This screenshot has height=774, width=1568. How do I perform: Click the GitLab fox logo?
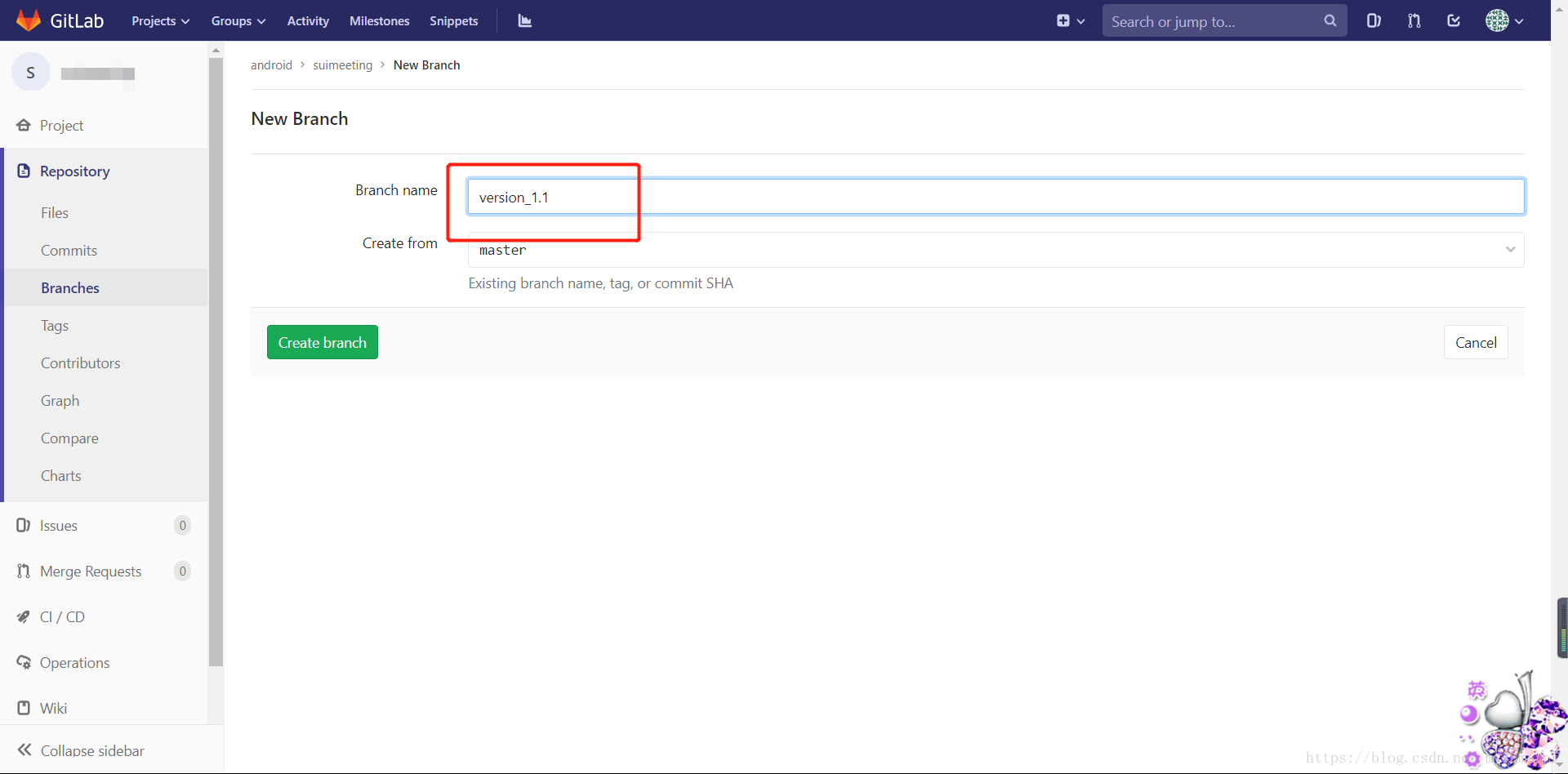[x=29, y=20]
